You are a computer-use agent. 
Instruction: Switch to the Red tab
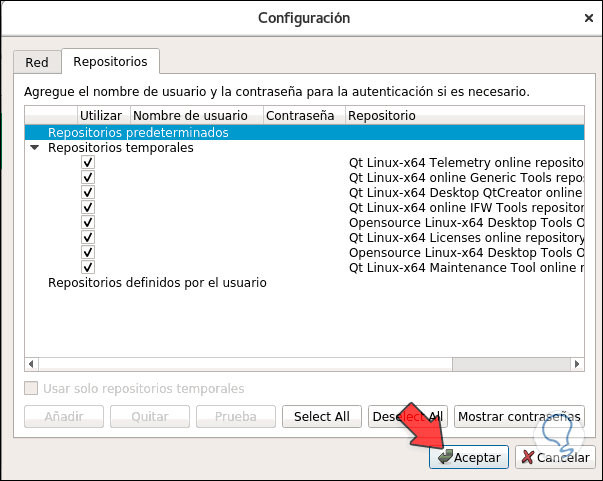click(37, 62)
